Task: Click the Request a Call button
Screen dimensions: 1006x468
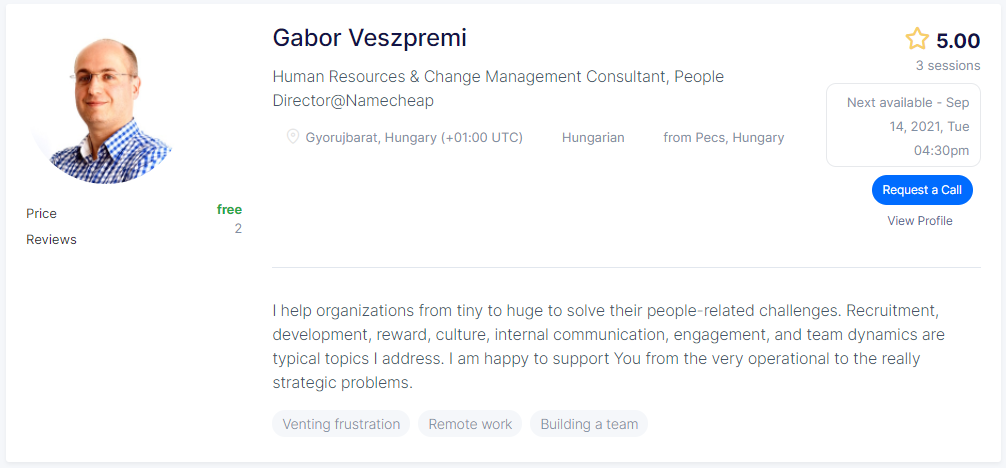Action: click(922, 190)
